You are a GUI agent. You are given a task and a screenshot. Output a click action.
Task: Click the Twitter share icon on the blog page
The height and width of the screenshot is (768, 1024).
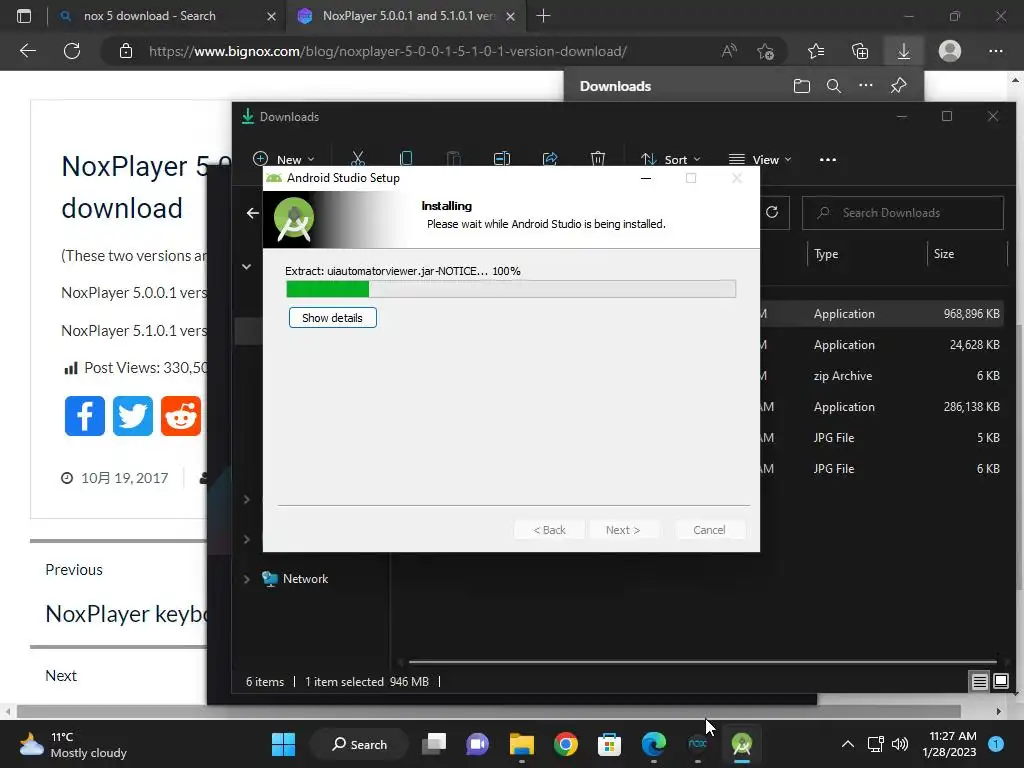click(133, 416)
